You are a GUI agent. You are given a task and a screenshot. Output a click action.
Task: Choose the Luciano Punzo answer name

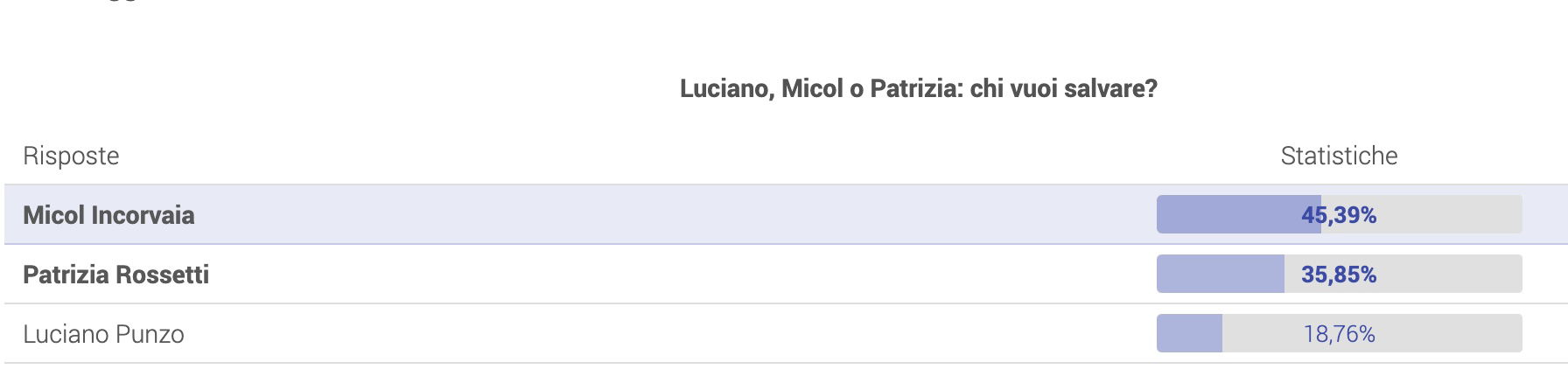coord(103,334)
